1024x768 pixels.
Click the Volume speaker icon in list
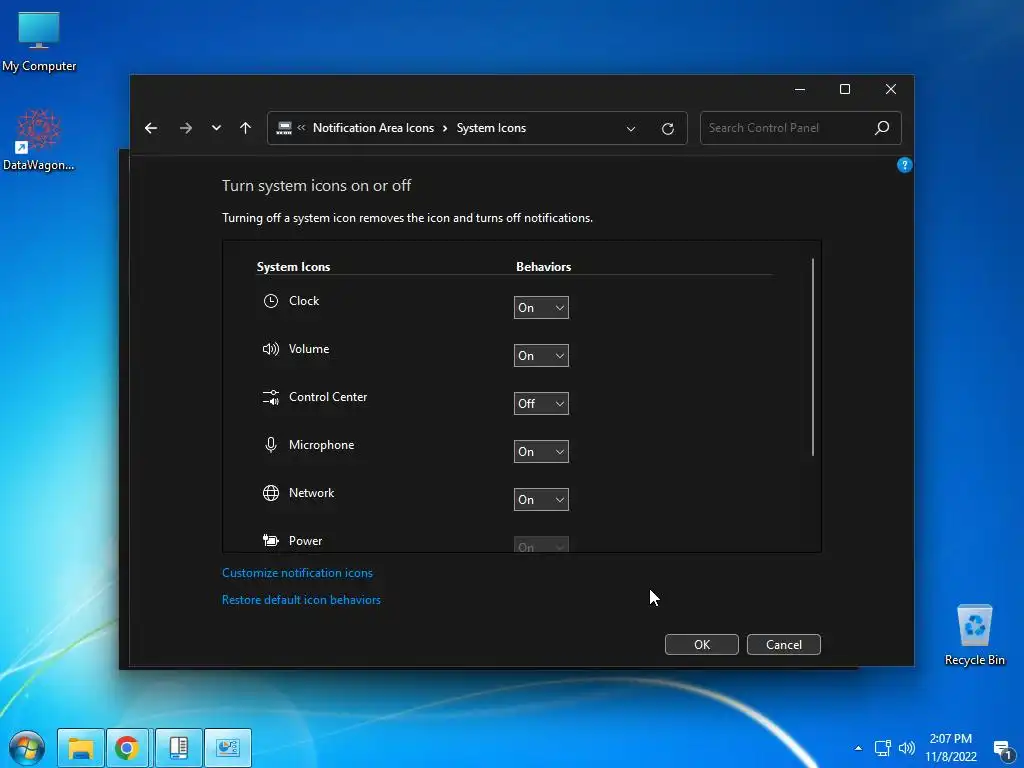[270, 349]
